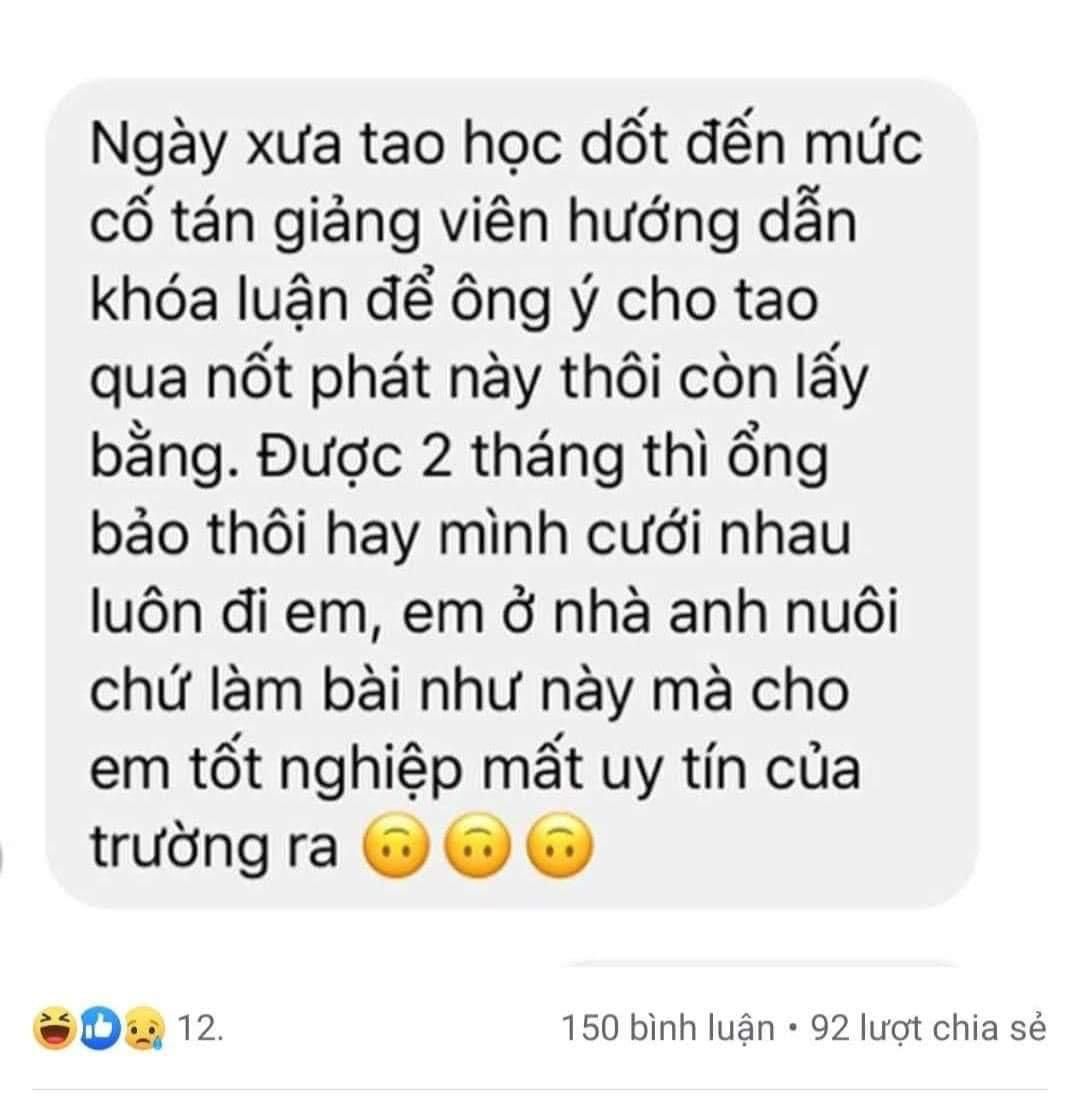The height and width of the screenshot is (1098, 1080).
Task: View the 92 lượt chia sẻ shares
Action: (x=928, y=1029)
